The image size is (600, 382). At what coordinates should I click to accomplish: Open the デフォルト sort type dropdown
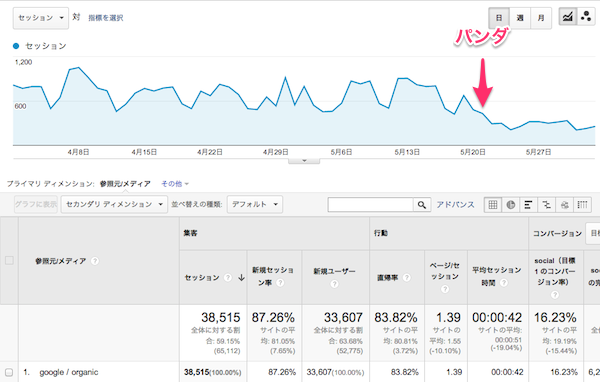255,204
